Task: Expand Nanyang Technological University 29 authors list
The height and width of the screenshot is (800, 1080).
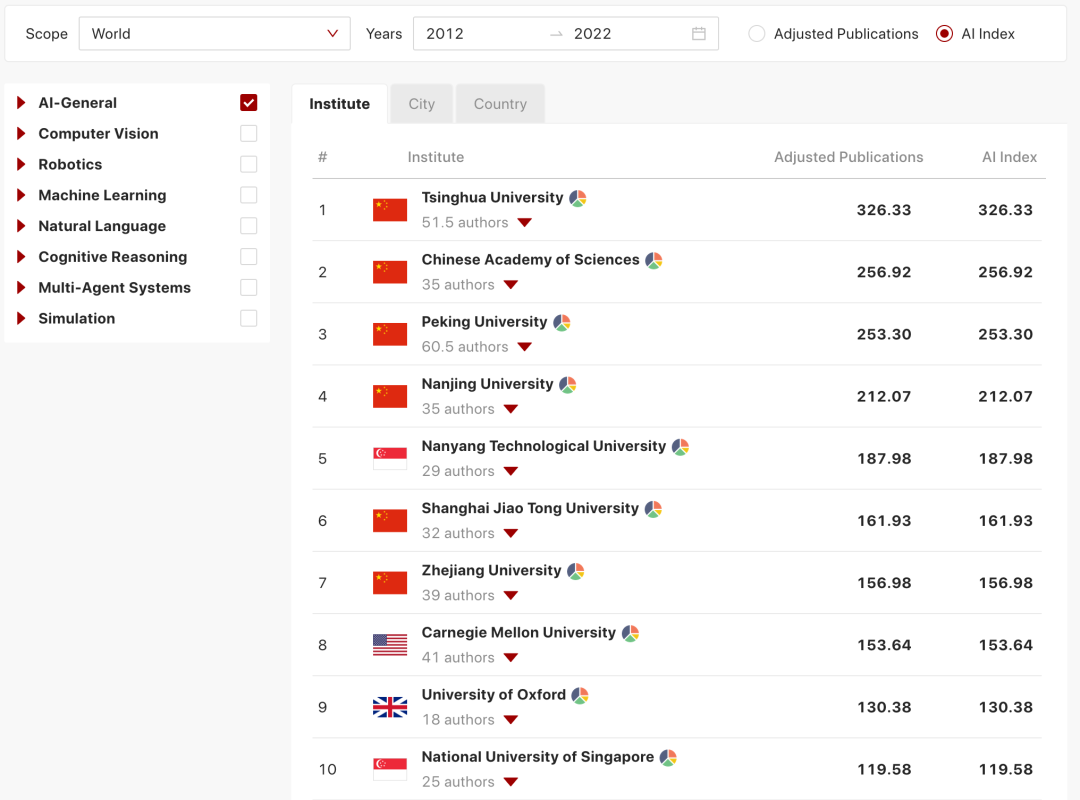Action: point(511,471)
